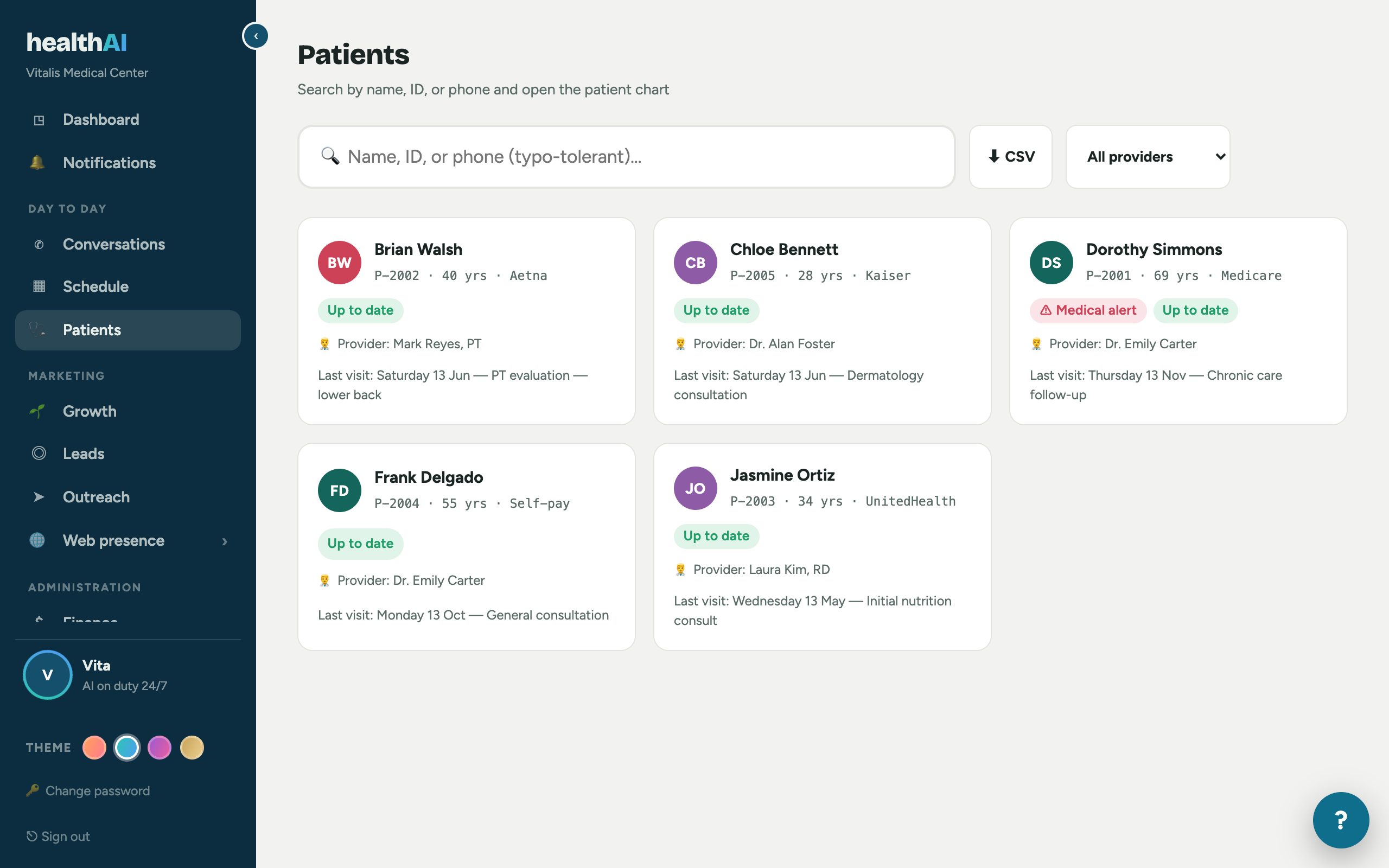1389x868 pixels.
Task: Click Change password link
Action: [x=98, y=790]
